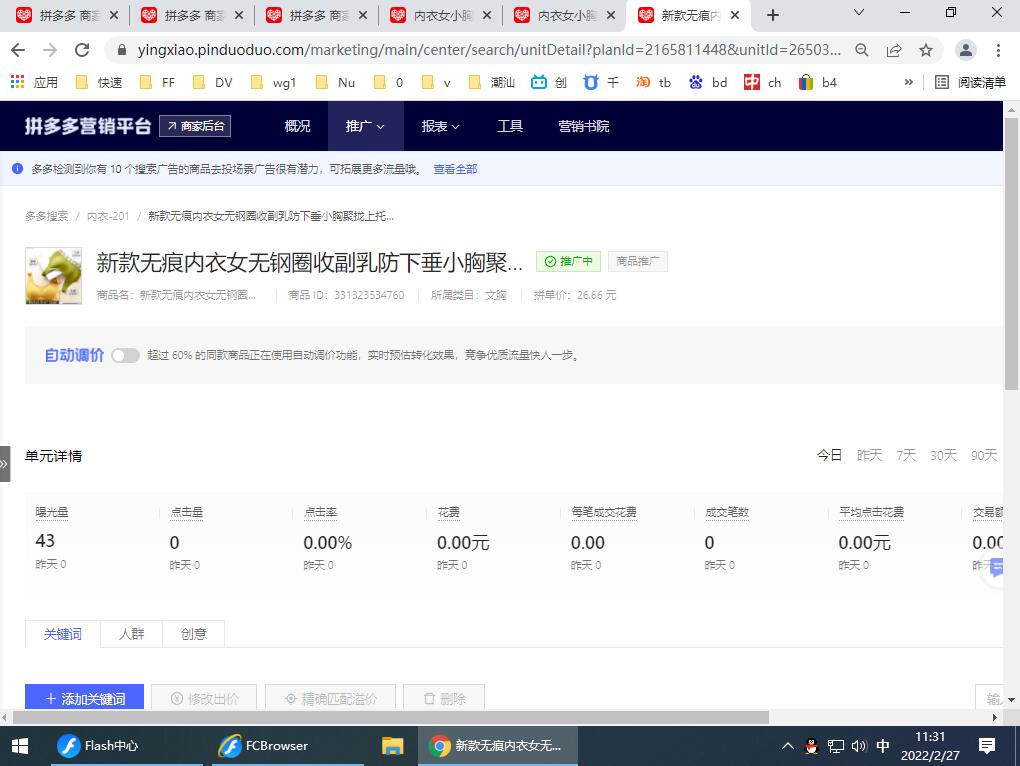Open the 商家后台 link
1020x766 pixels.
195,126
